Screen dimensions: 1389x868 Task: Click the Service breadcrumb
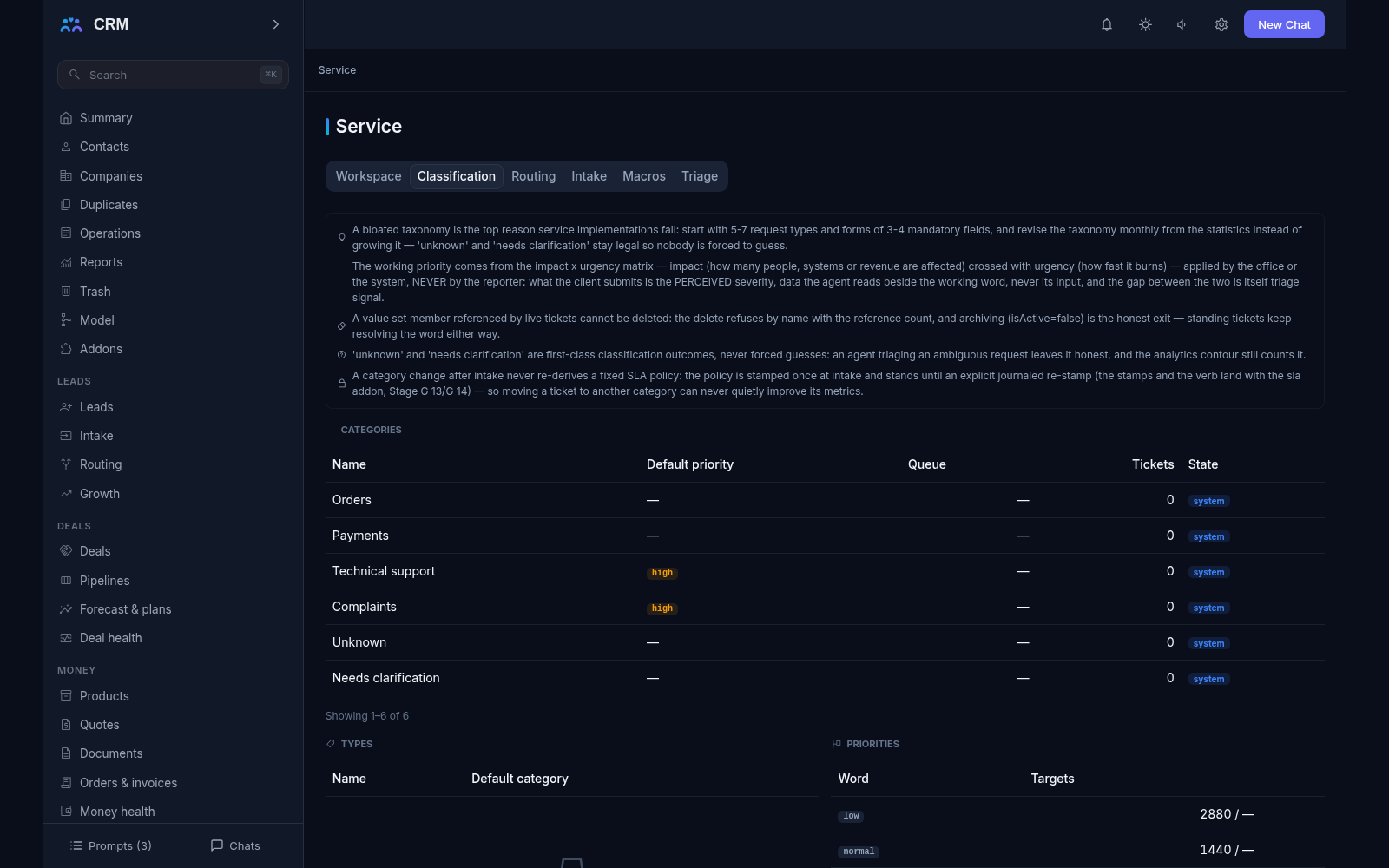(337, 70)
